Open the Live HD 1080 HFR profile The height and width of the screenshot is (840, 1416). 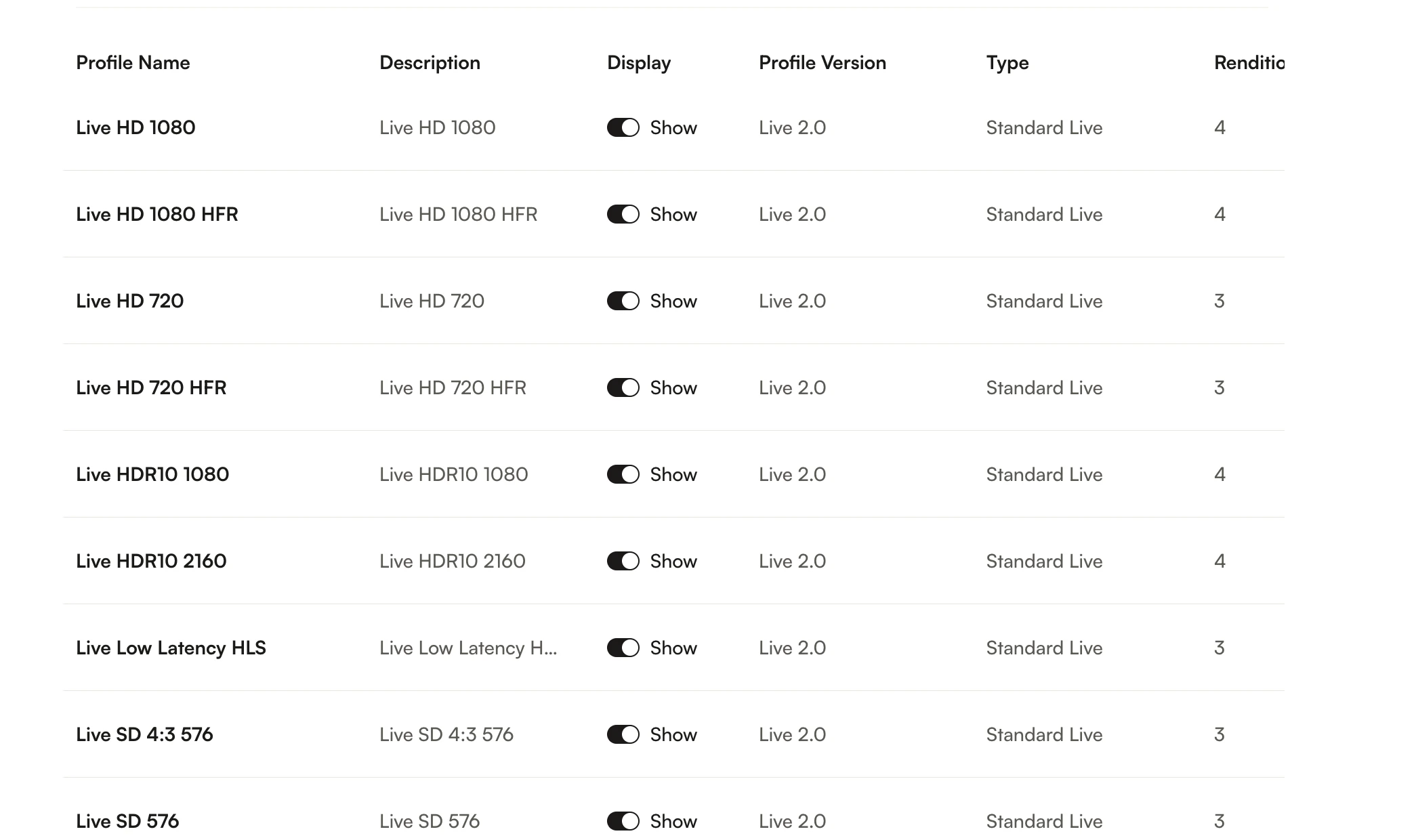(157, 214)
